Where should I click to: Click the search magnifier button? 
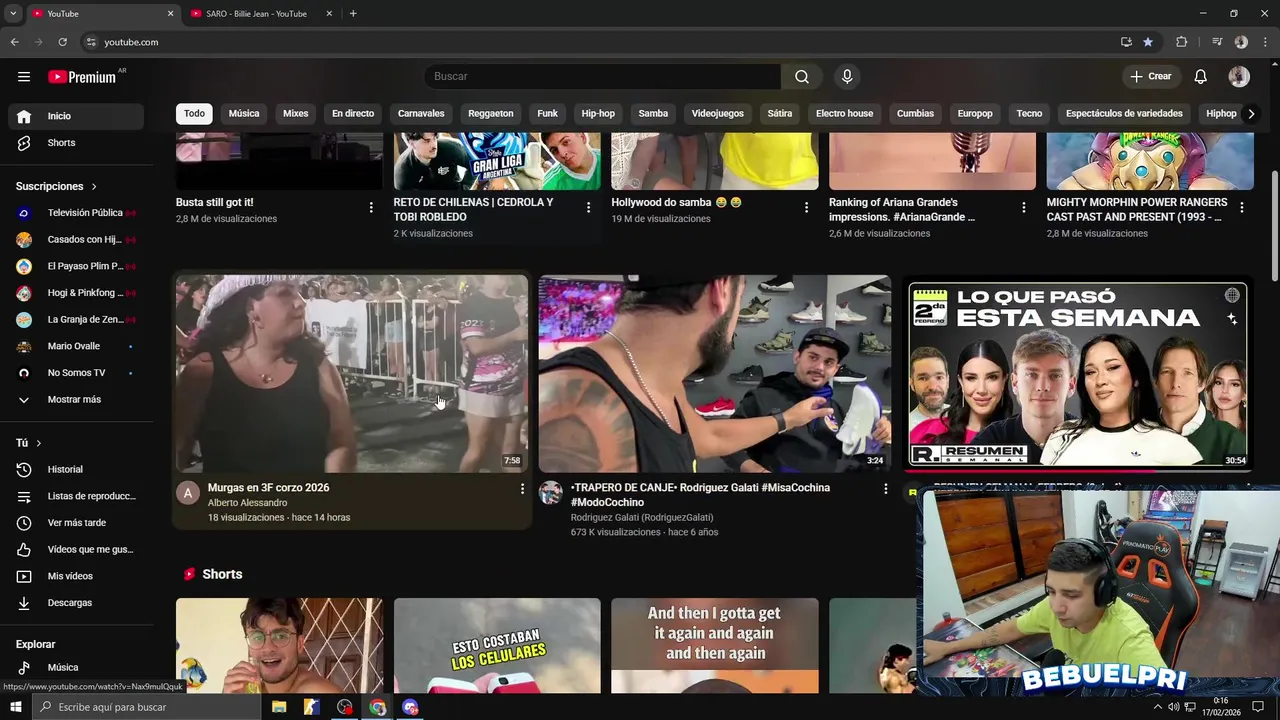point(802,76)
